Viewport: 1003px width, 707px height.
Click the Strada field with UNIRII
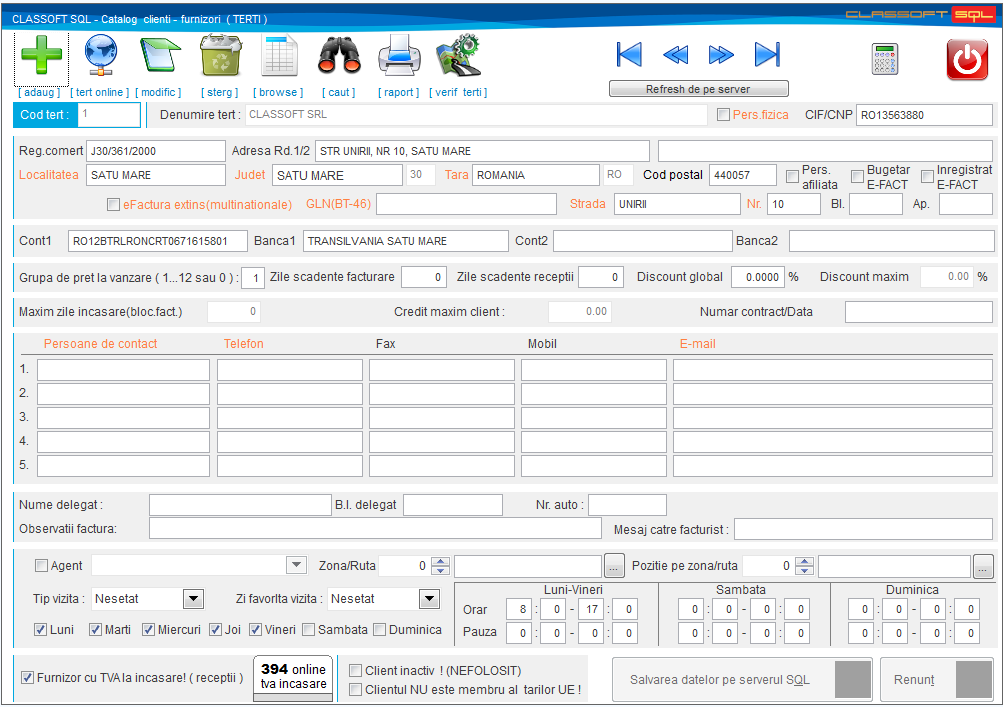coord(677,204)
